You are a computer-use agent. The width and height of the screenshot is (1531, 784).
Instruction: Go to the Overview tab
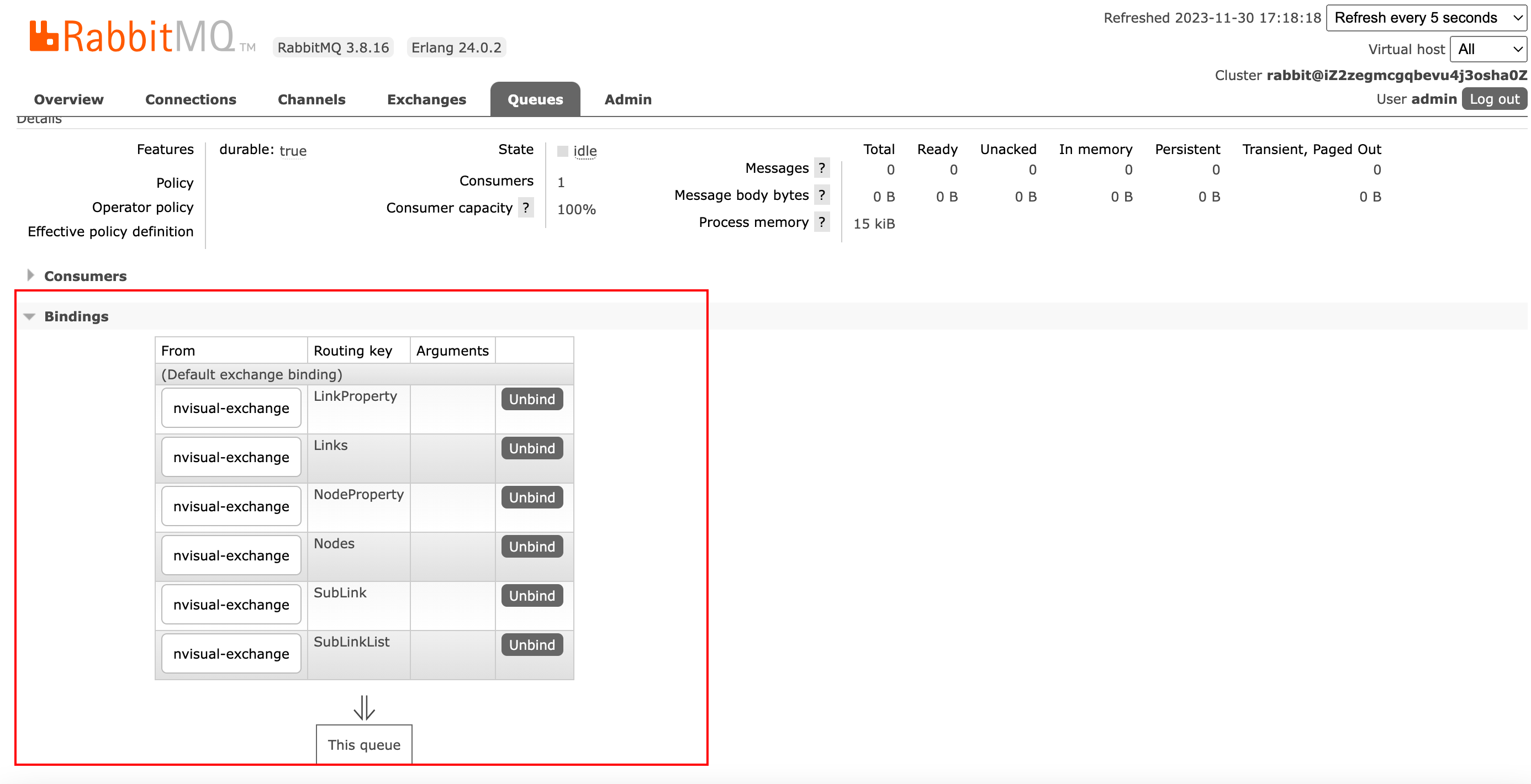68,100
